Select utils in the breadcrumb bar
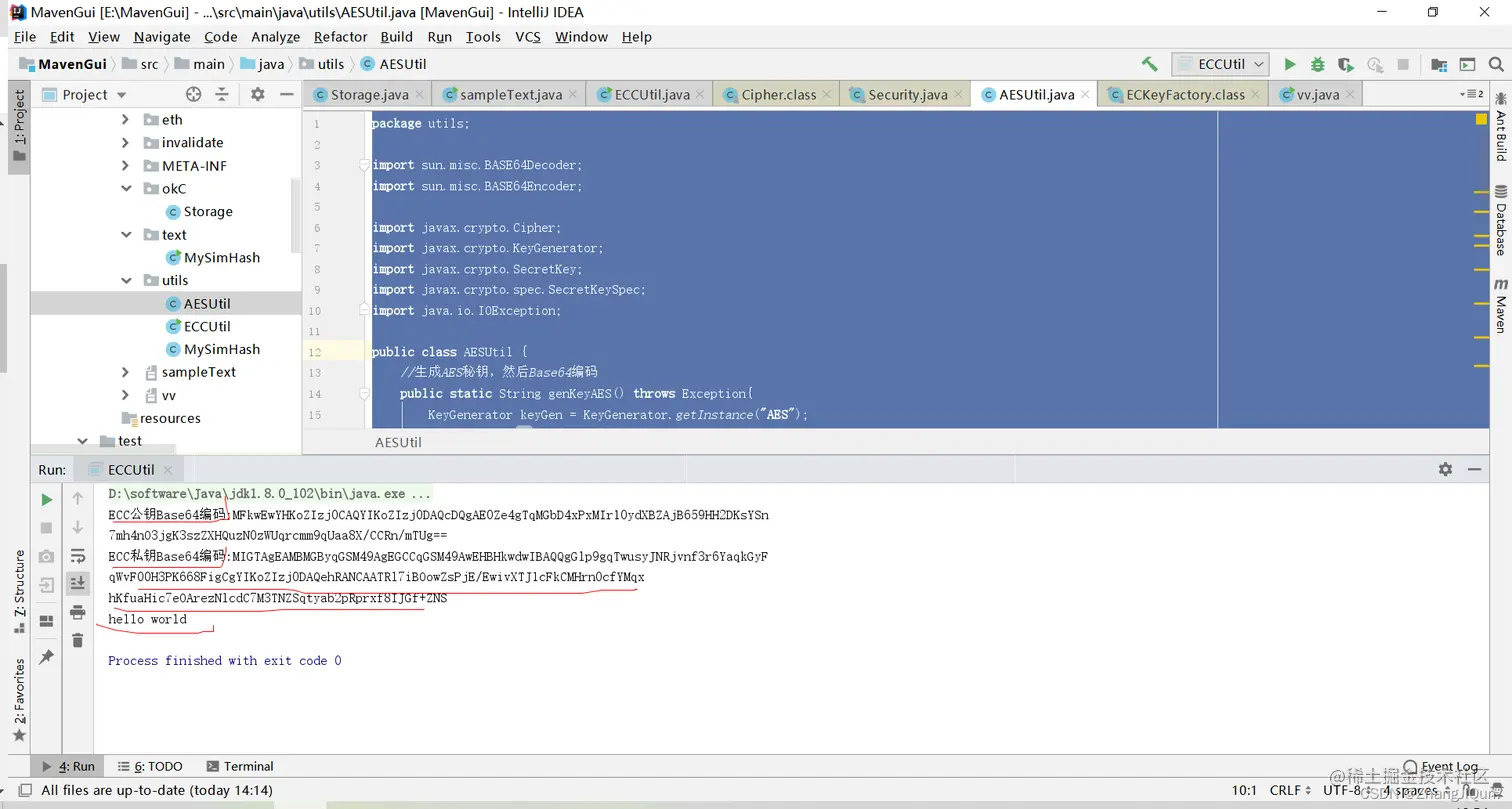This screenshot has height=809, width=1512. [x=321, y=64]
